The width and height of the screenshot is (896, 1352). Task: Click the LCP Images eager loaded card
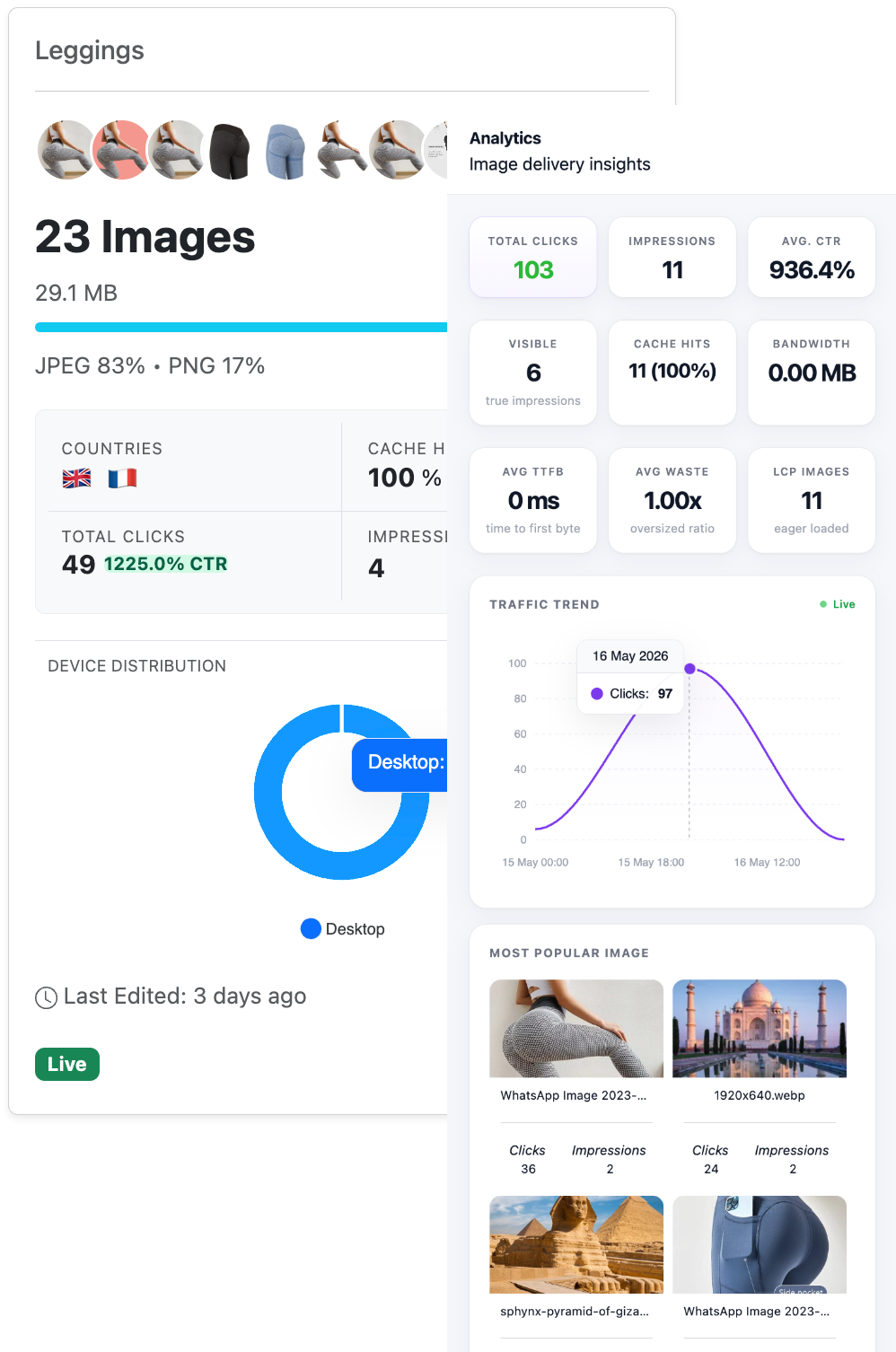coord(812,500)
